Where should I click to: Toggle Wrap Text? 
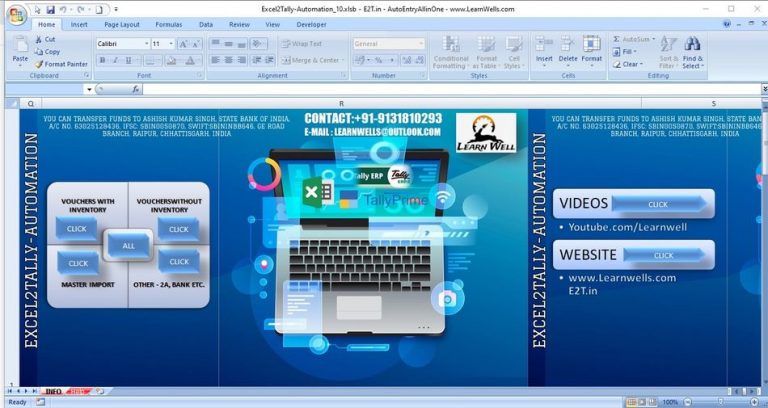302,44
